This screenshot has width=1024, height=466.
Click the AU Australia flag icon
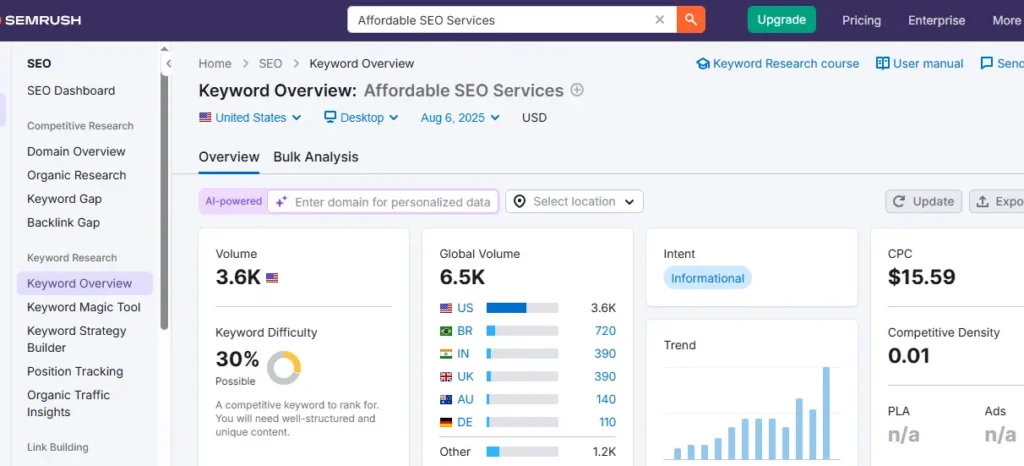(446, 399)
